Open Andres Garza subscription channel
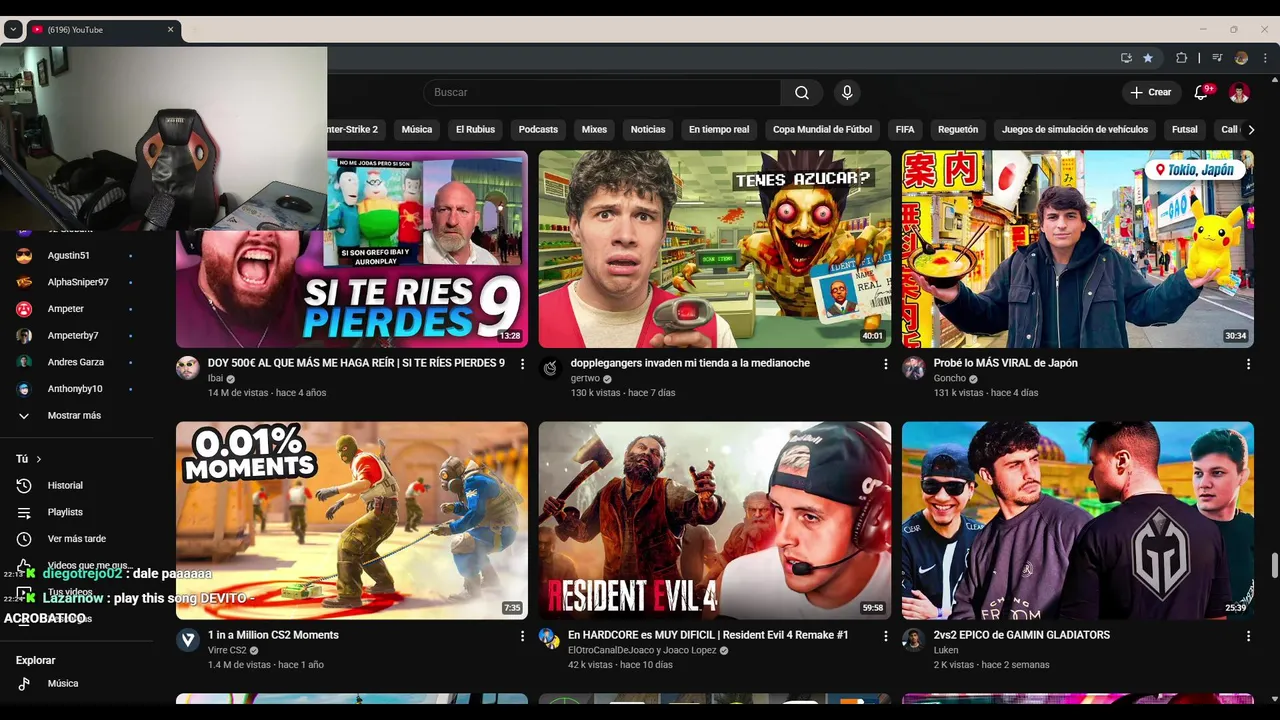 coord(76,362)
